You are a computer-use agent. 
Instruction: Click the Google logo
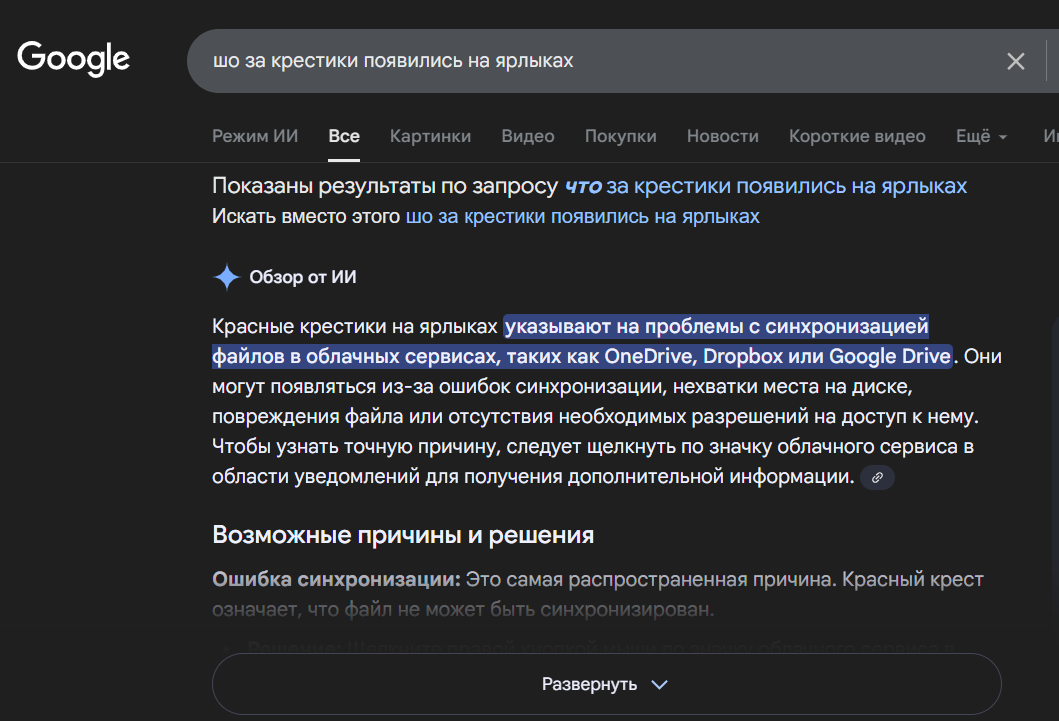(x=73, y=59)
